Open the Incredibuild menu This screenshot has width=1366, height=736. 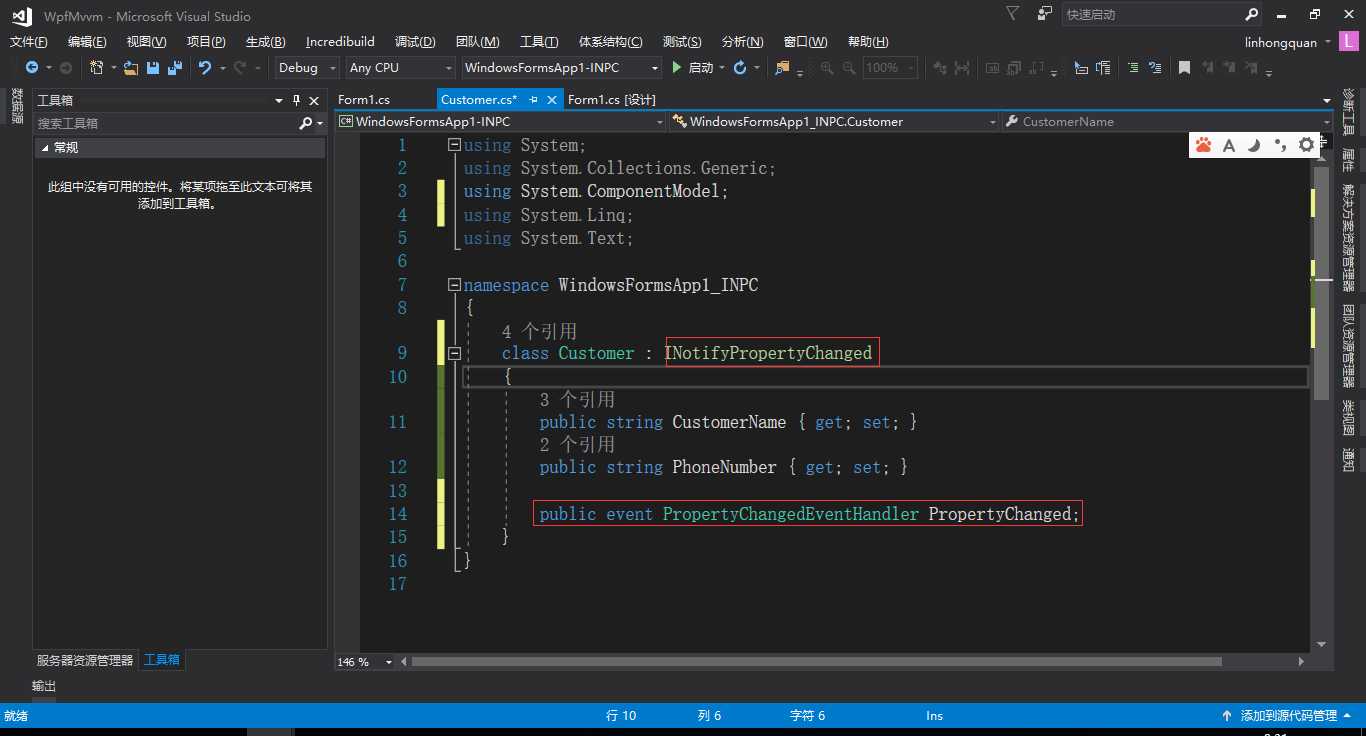click(340, 42)
